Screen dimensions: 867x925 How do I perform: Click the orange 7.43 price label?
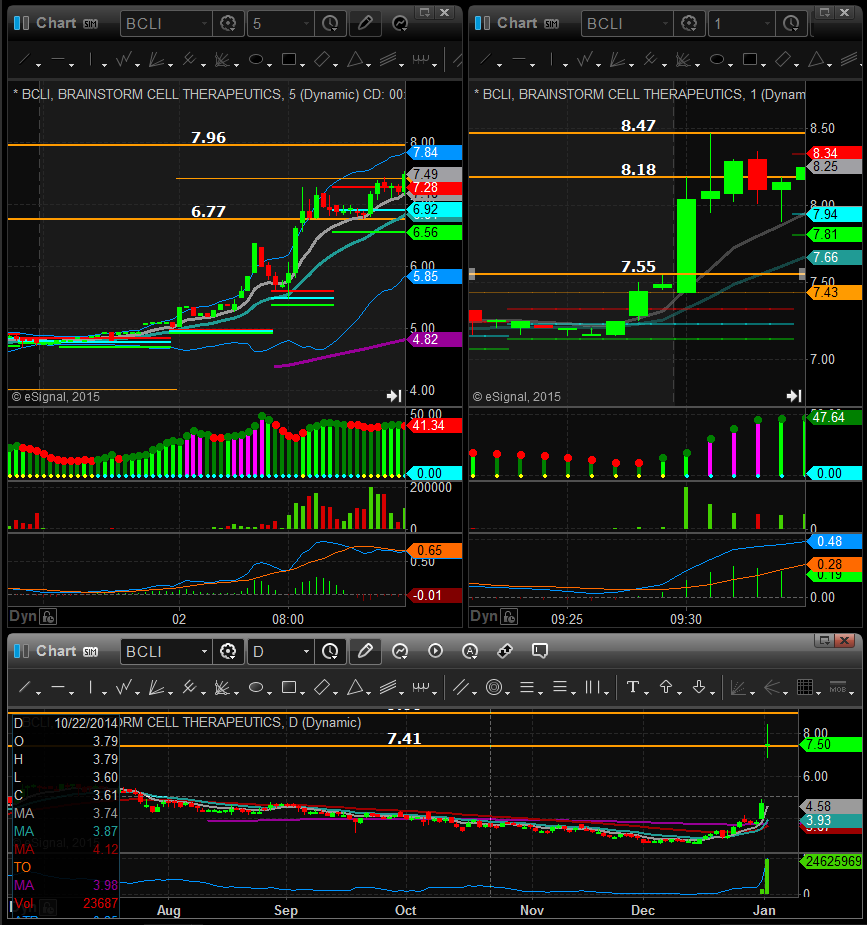836,292
